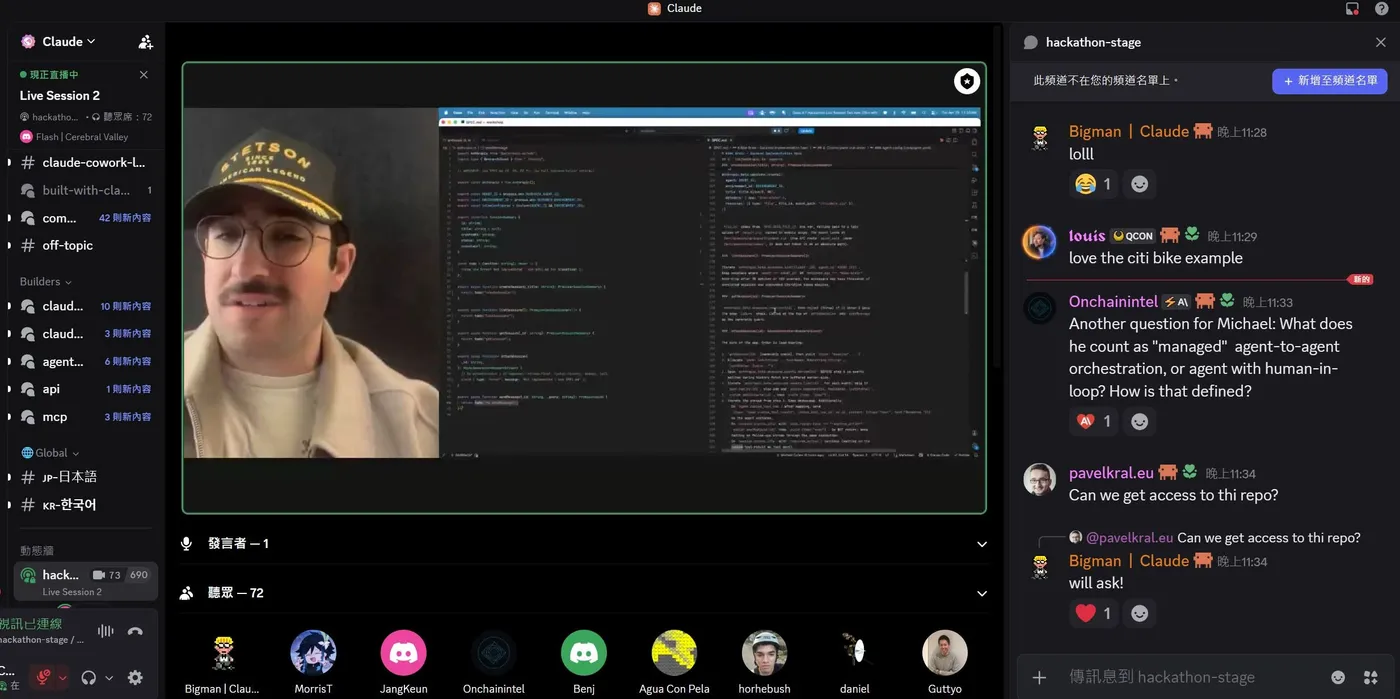The width and height of the screenshot is (1400, 699).
Task: Open JangKeun audience avatar
Action: tap(403, 653)
